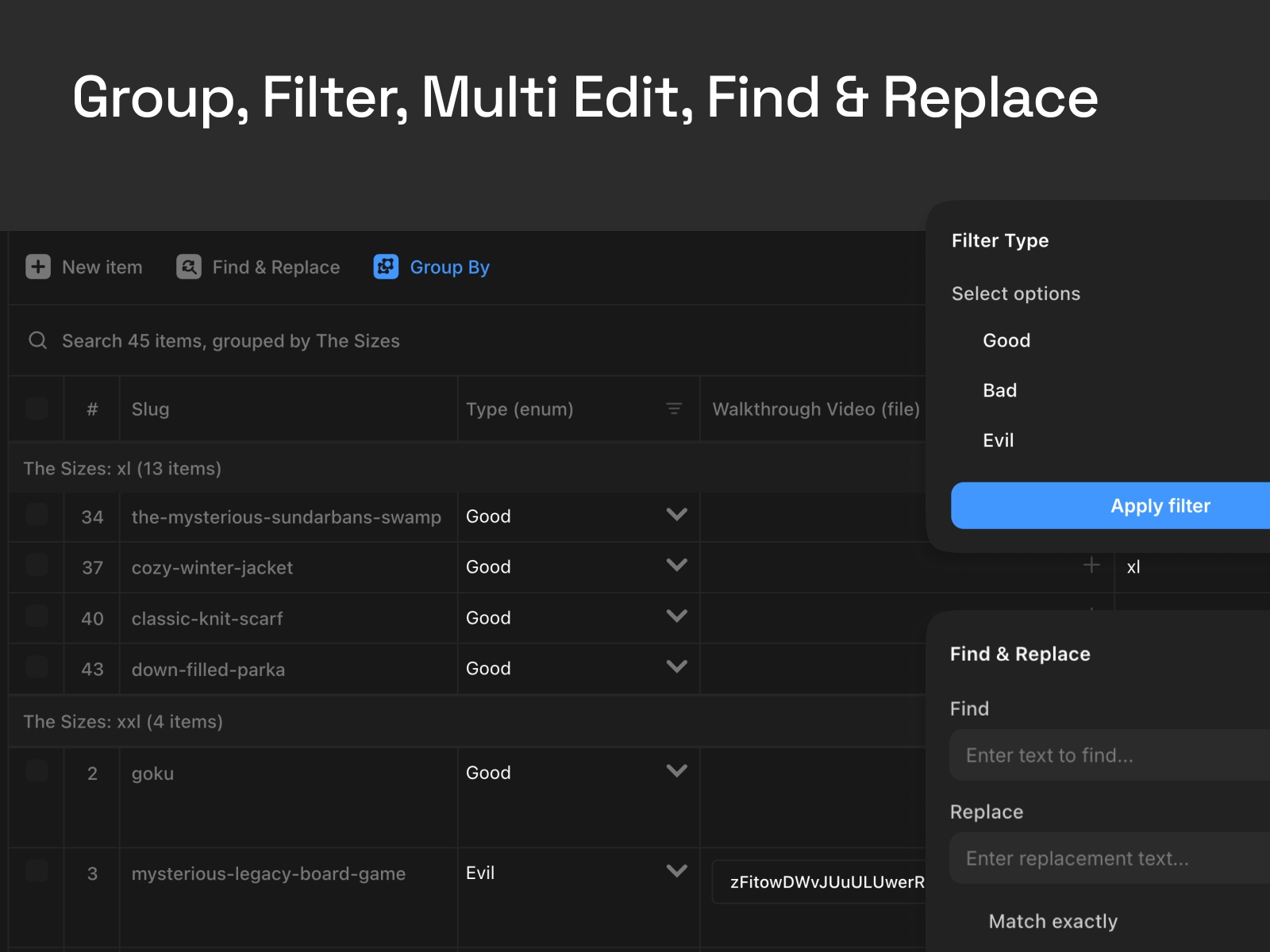This screenshot has width=1270, height=952.
Task: Click the search magnifier icon in the search bar
Action: click(x=37, y=340)
